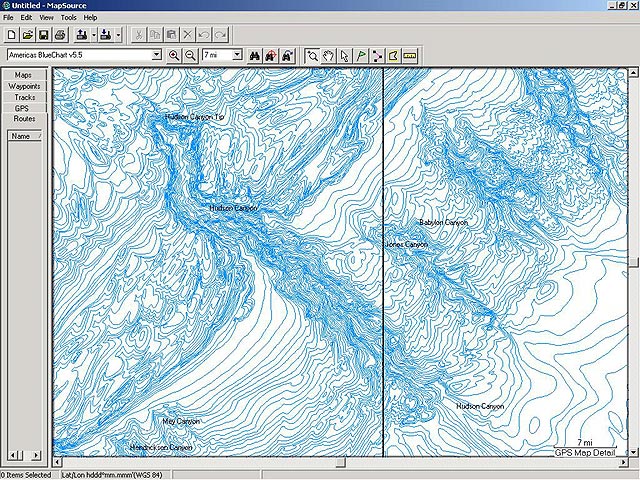The width and height of the screenshot is (640, 480).
Task: Click the horizontal map scrollbar thumb
Action: pos(339,463)
